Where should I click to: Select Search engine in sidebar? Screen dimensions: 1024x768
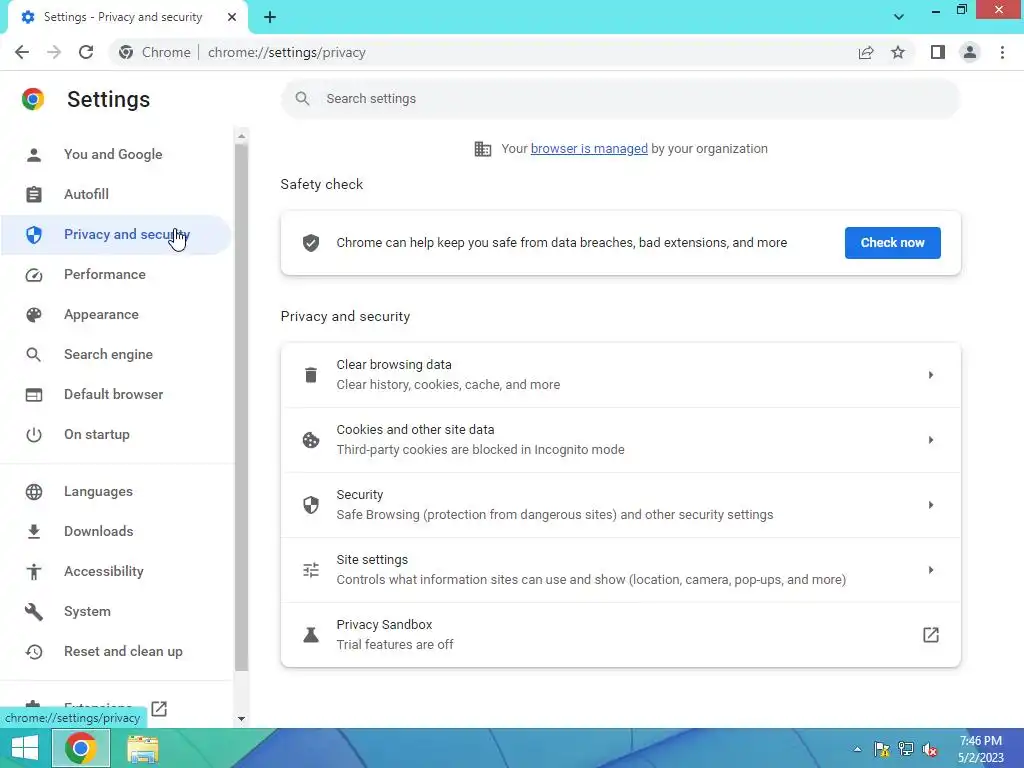click(116, 355)
